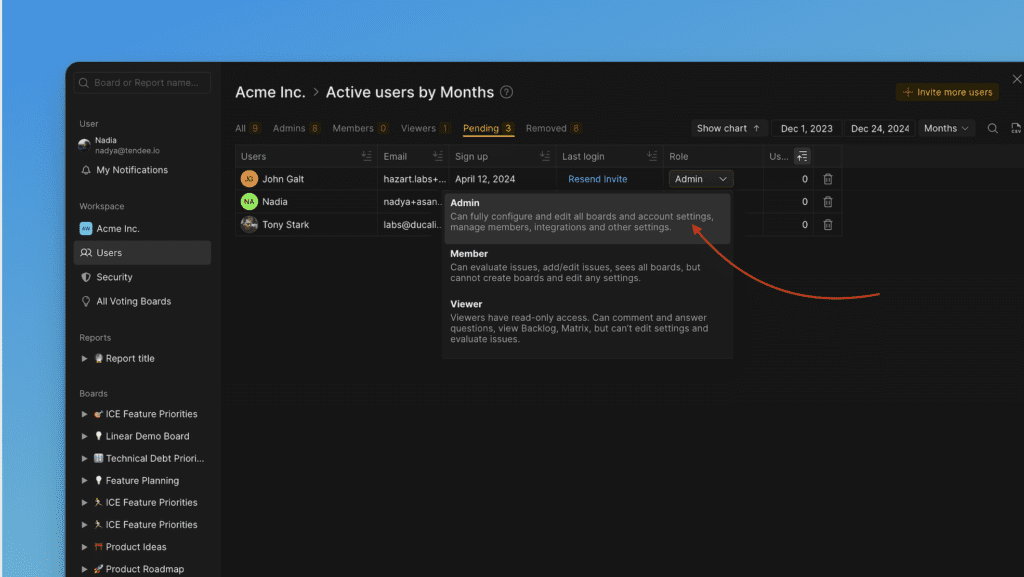Select the Member role option
1024x577 pixels.
point(469,254)
